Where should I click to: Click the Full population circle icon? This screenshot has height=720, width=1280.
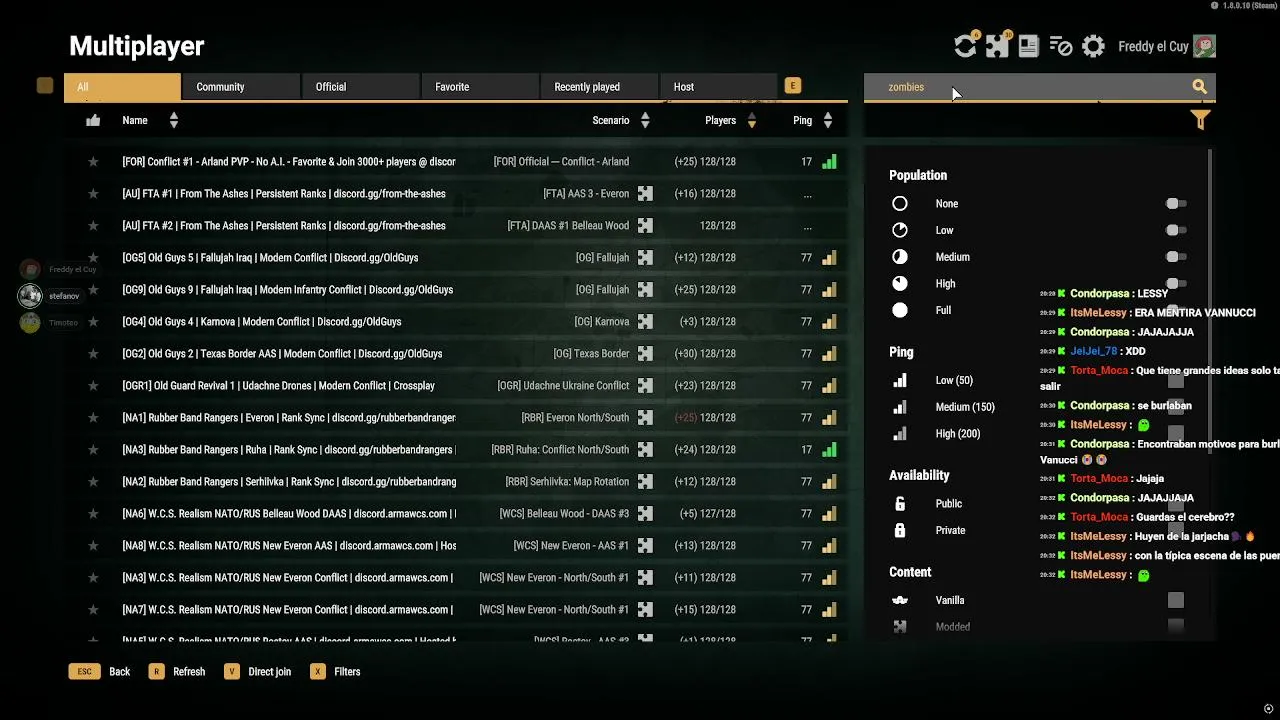[x=900, y=310]
